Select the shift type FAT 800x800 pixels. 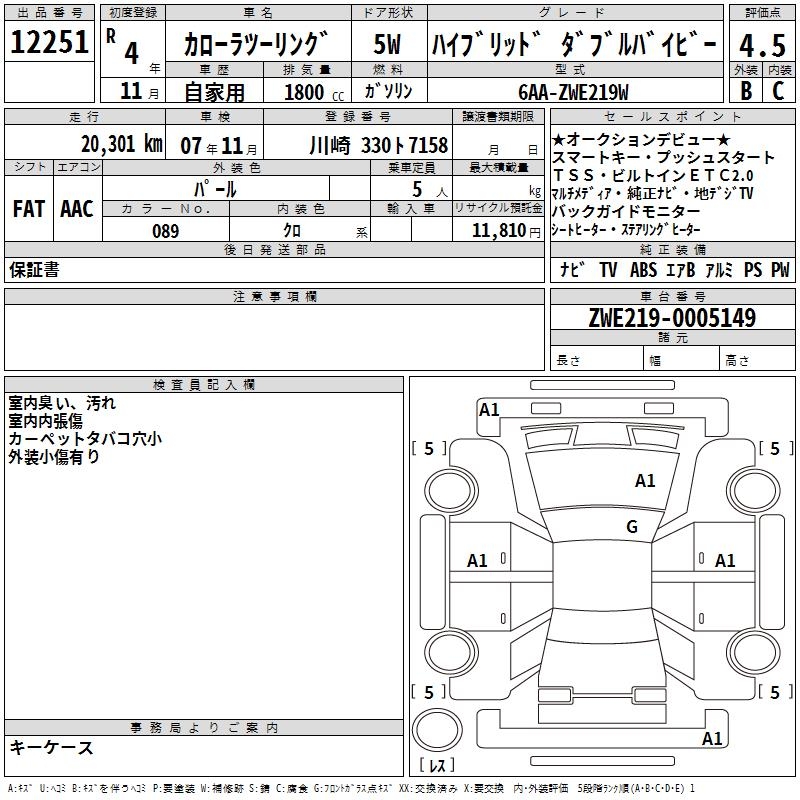coord(29,209)
